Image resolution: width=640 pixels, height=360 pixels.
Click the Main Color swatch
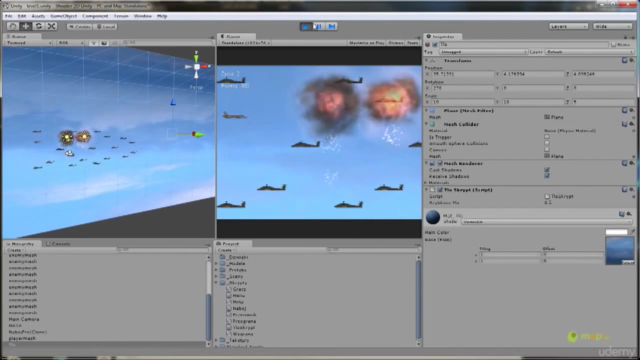click(616, 232)
